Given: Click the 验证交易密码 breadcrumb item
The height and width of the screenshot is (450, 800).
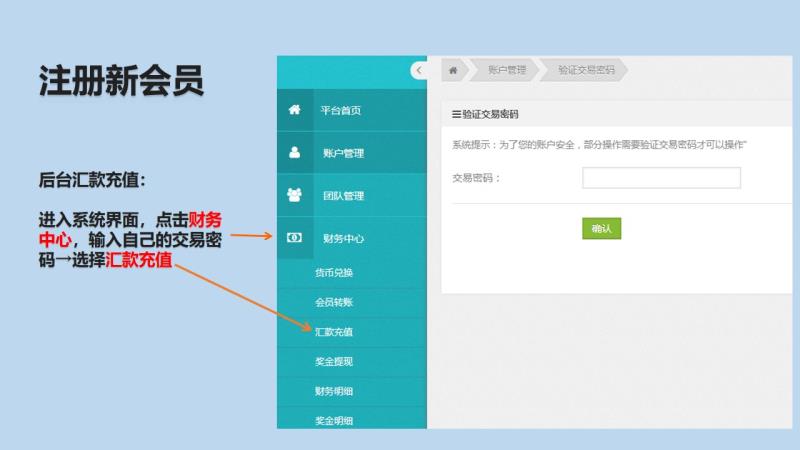Looking at the screenshot, I should tap(583, 70).
